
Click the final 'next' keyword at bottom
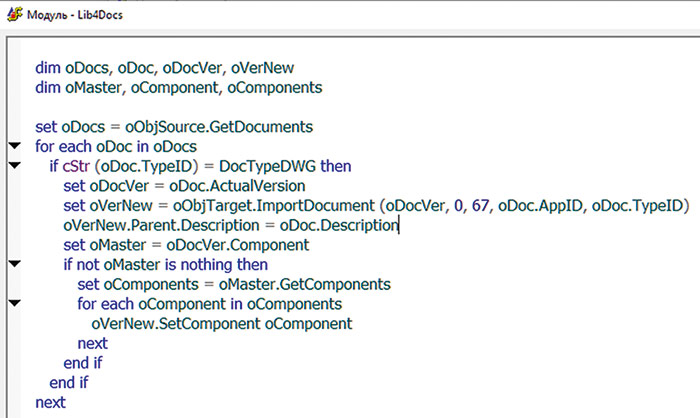pos(50,402)
